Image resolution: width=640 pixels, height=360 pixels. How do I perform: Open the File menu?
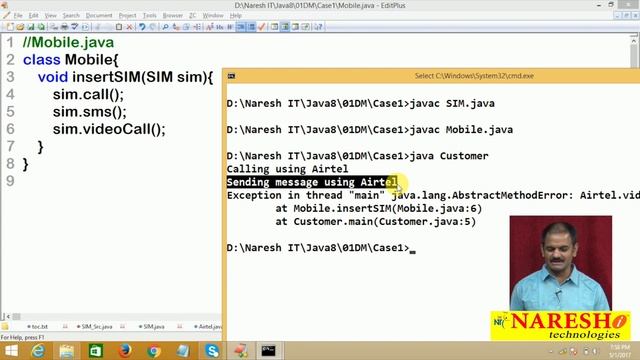tap(18, 16)
